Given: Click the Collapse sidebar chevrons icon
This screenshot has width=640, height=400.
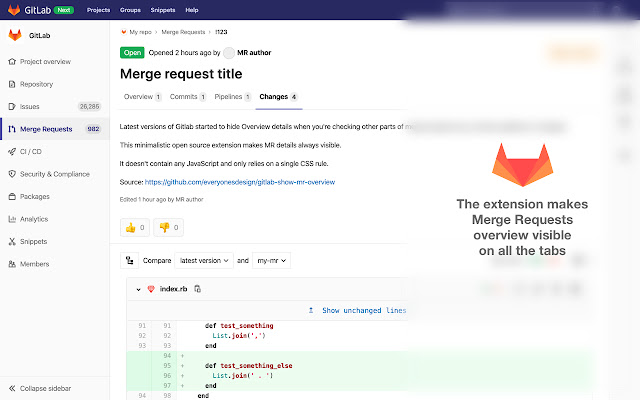Looking at the screenshot, I should coord(12,388).
